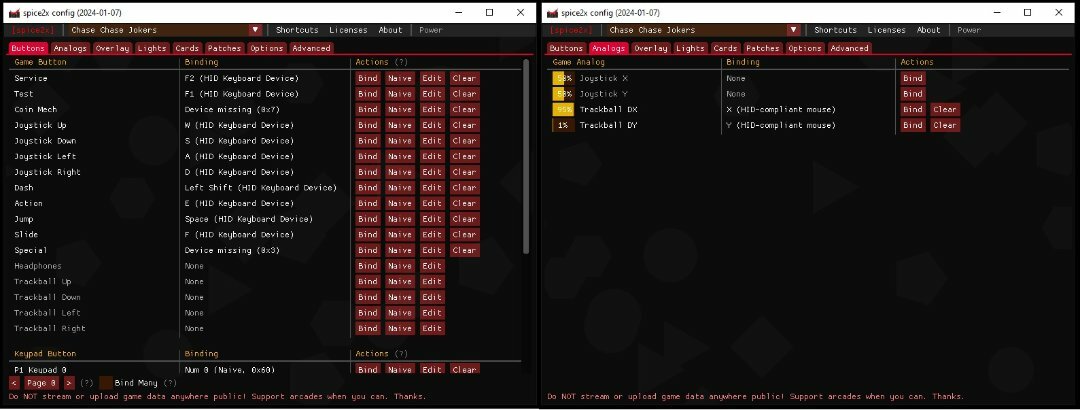Expand Chase Chase Jokers dropdown in right window
Screen dimensions: 1080x410
[793, 30]
